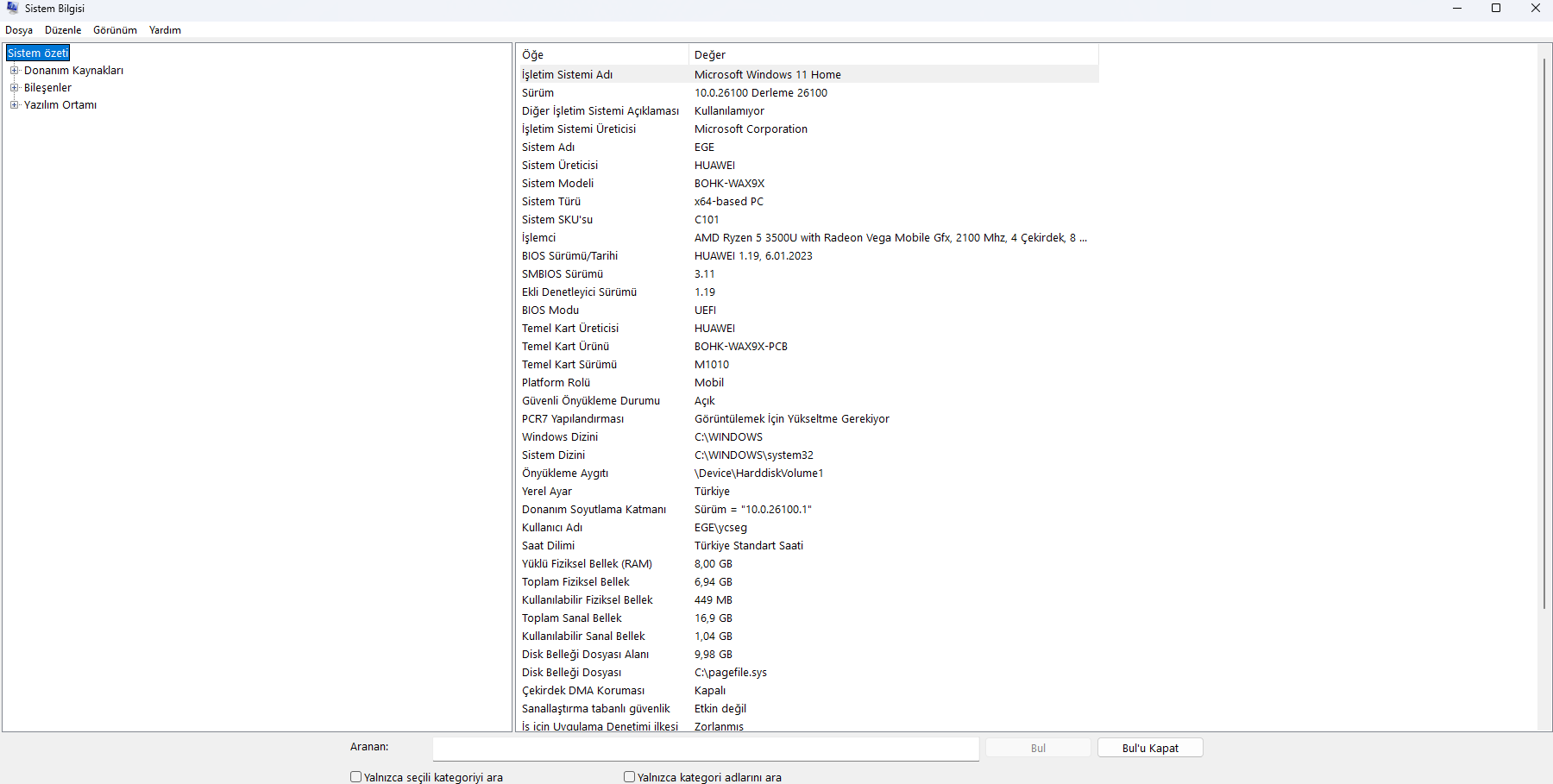Select the Bileşenler tree item
This screenshot has height=784, width=1553.
click(x=47, y=88)
